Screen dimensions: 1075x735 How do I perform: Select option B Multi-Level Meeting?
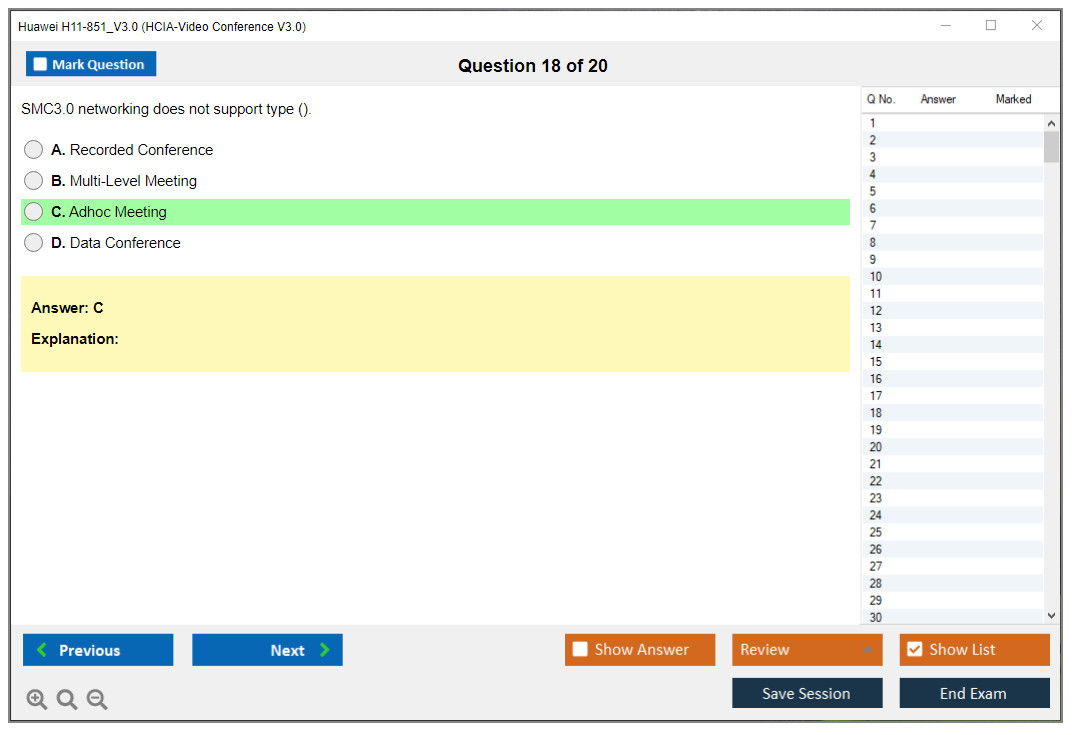(x=34, y=181)
